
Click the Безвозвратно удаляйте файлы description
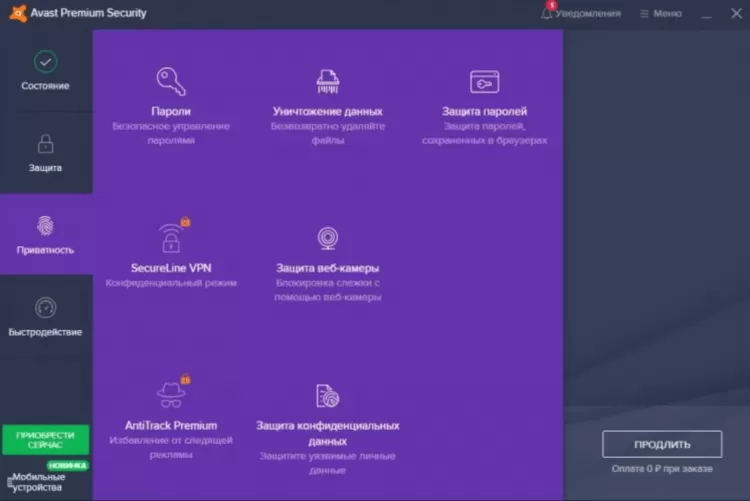point(328,133)
